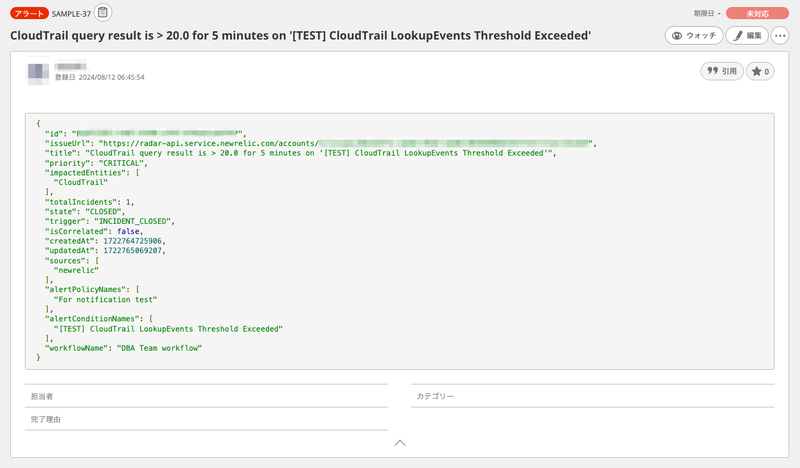Click the "title" line in JSON block

pyautogui.click(x=301, y=153)
